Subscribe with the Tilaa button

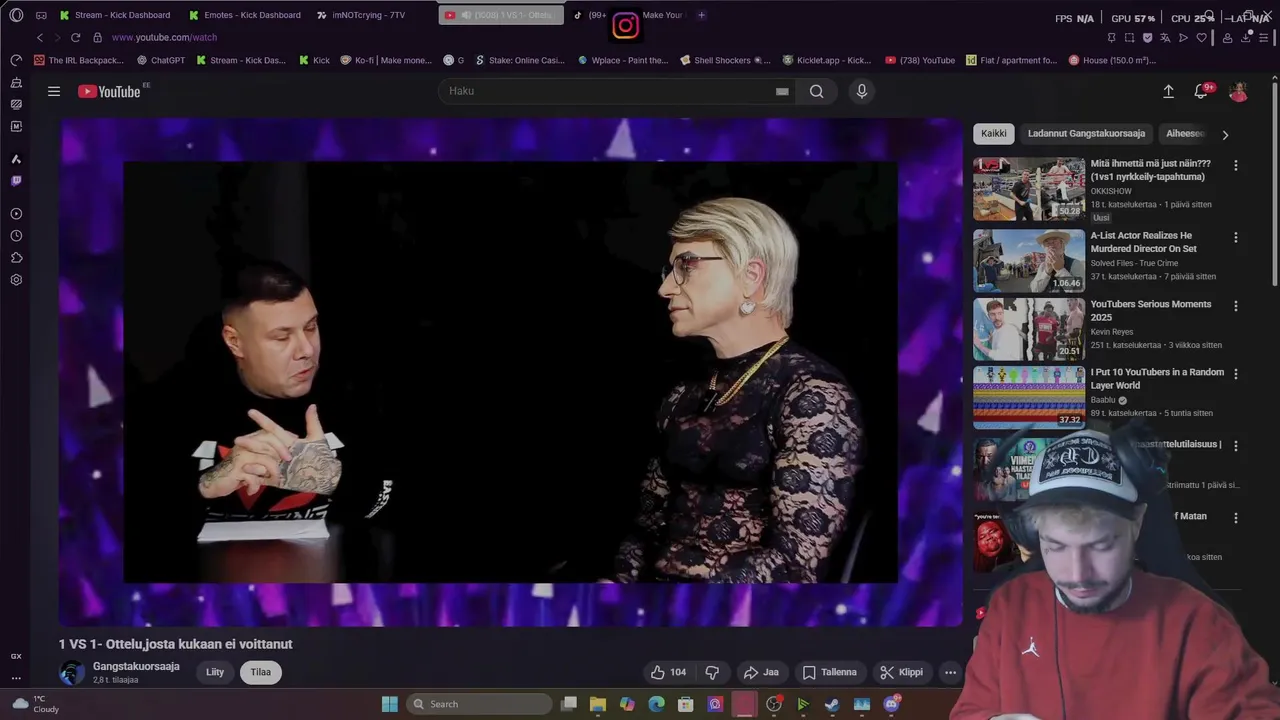pyautogui.click(x=261, y=672)
